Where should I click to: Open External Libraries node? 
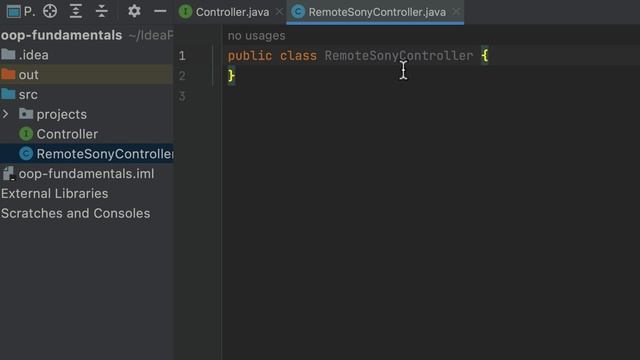click(x=54, y=193)
